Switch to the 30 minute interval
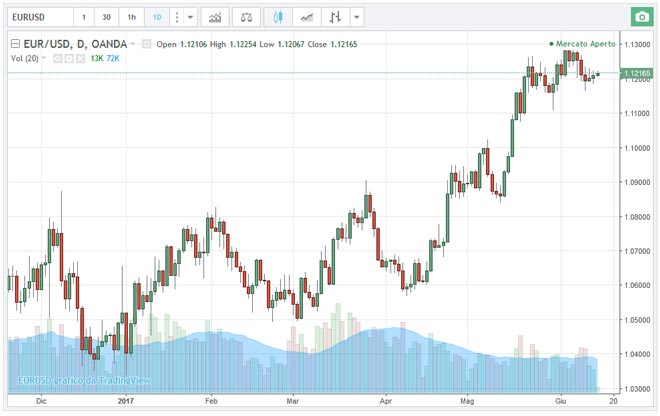660x416 pixels. (106, 18)
